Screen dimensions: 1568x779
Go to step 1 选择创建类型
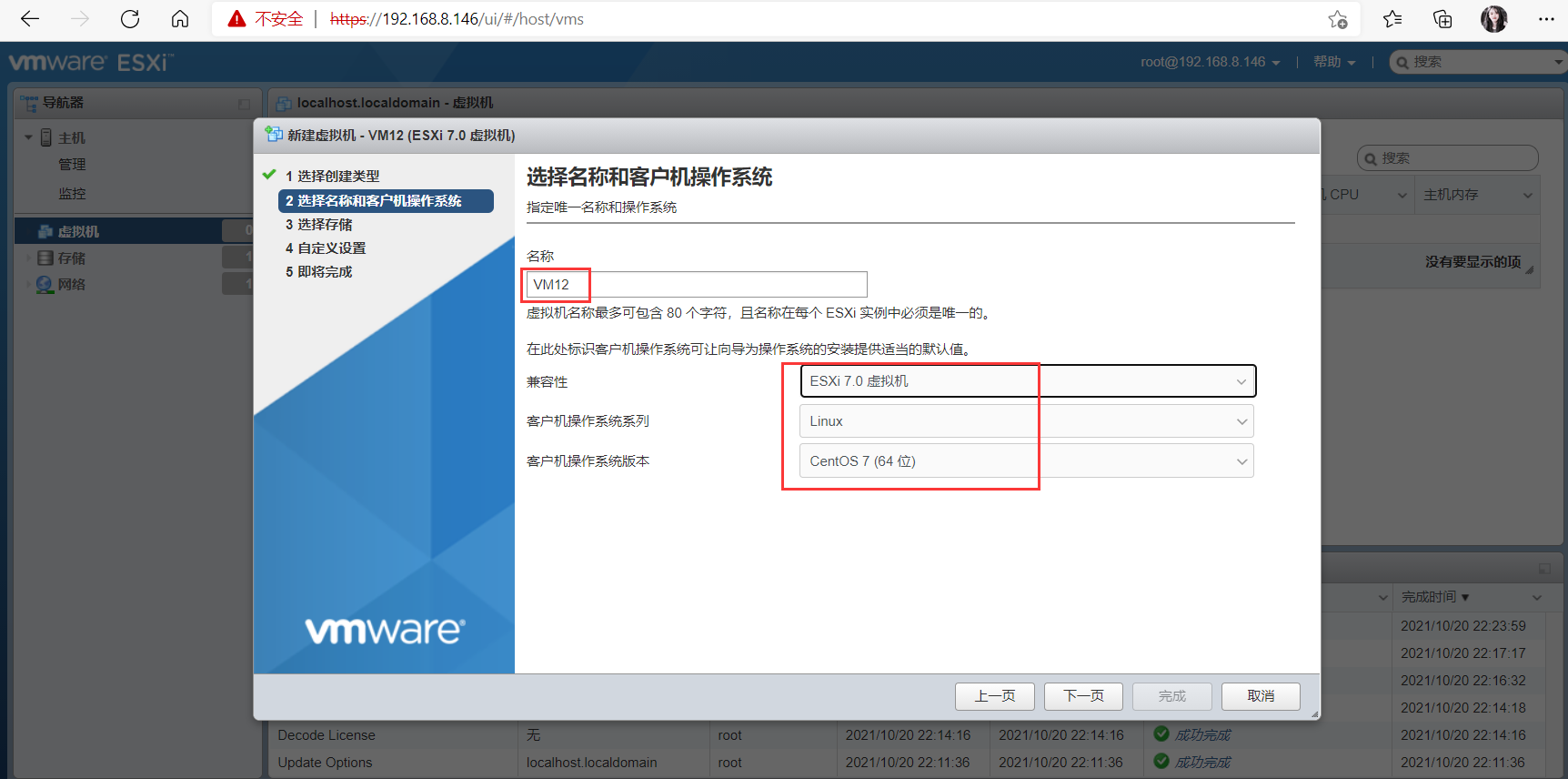(x=332, y=176)
